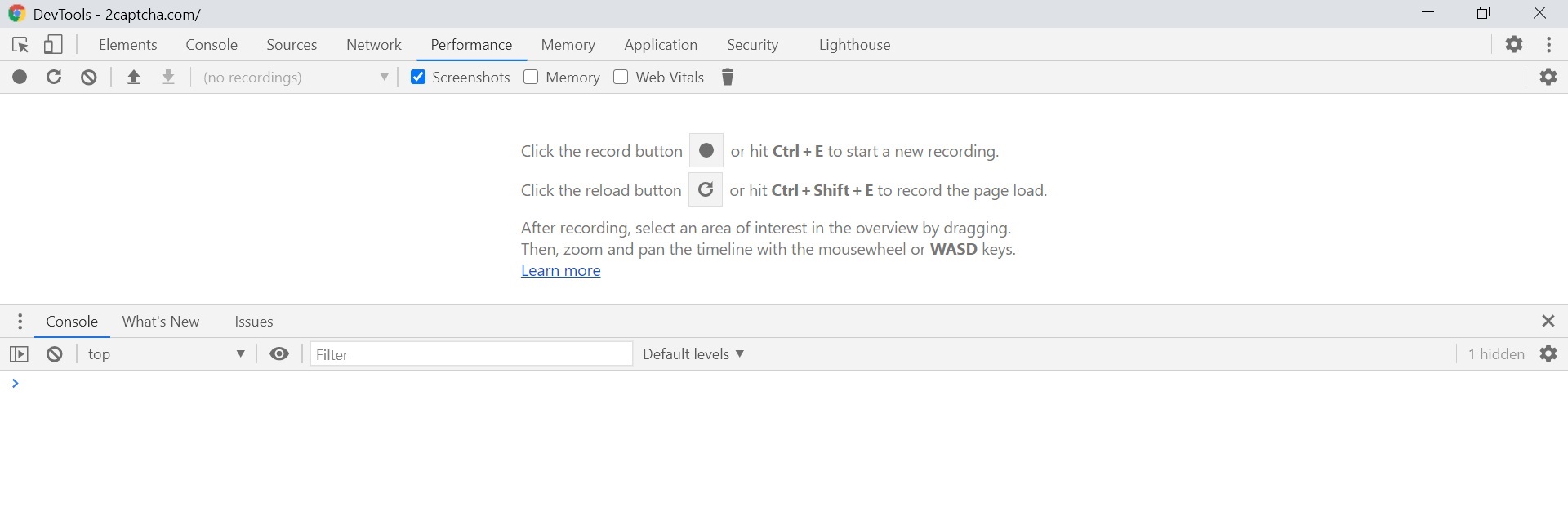Follow the Learn more link
The image size is (1568, 529).
click(x=561, y=272)
